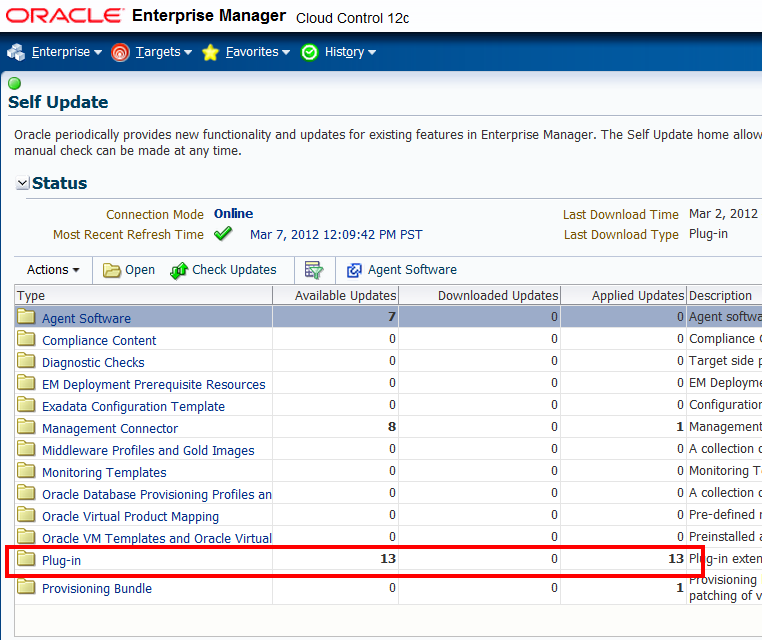Open the Plug-in type link
This screenshot has height=640, width=762.
coord(61,560)
